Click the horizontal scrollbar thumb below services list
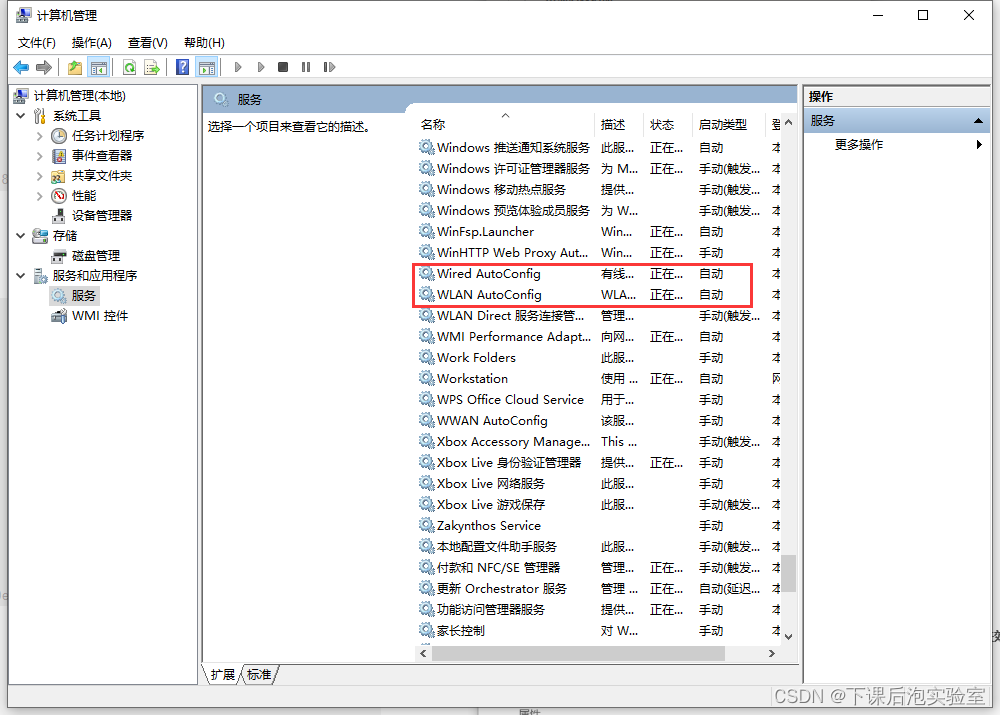 578,653
